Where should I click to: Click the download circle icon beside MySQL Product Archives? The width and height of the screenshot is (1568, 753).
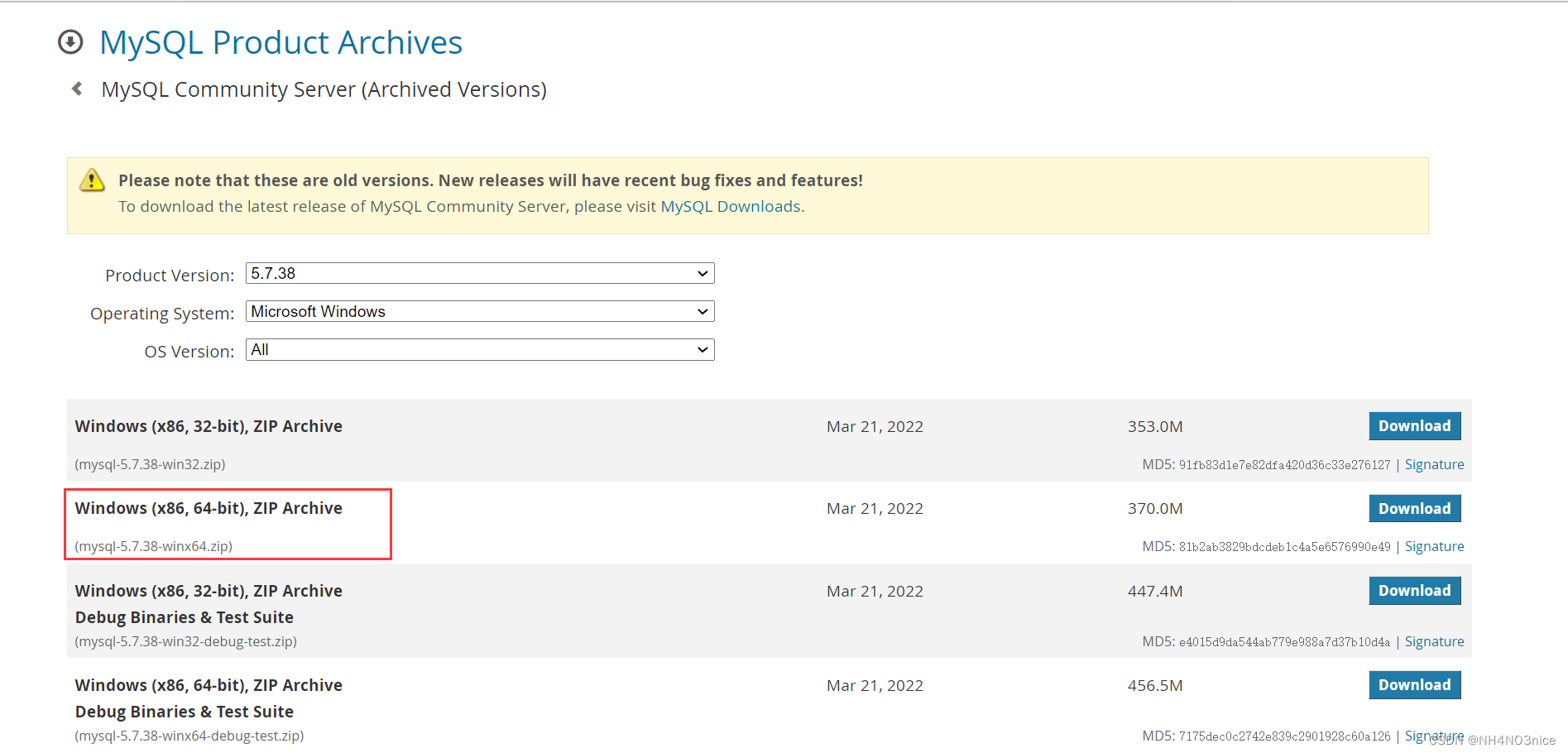(70, 41)
